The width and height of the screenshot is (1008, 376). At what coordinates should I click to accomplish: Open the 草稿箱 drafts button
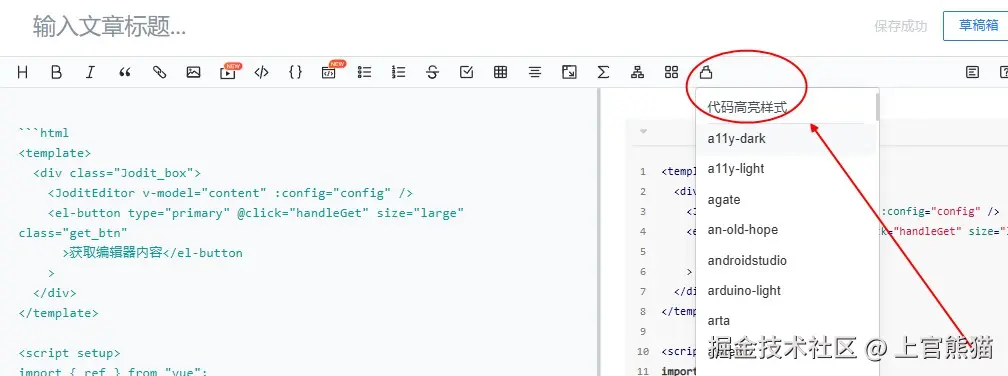point(976,26)
